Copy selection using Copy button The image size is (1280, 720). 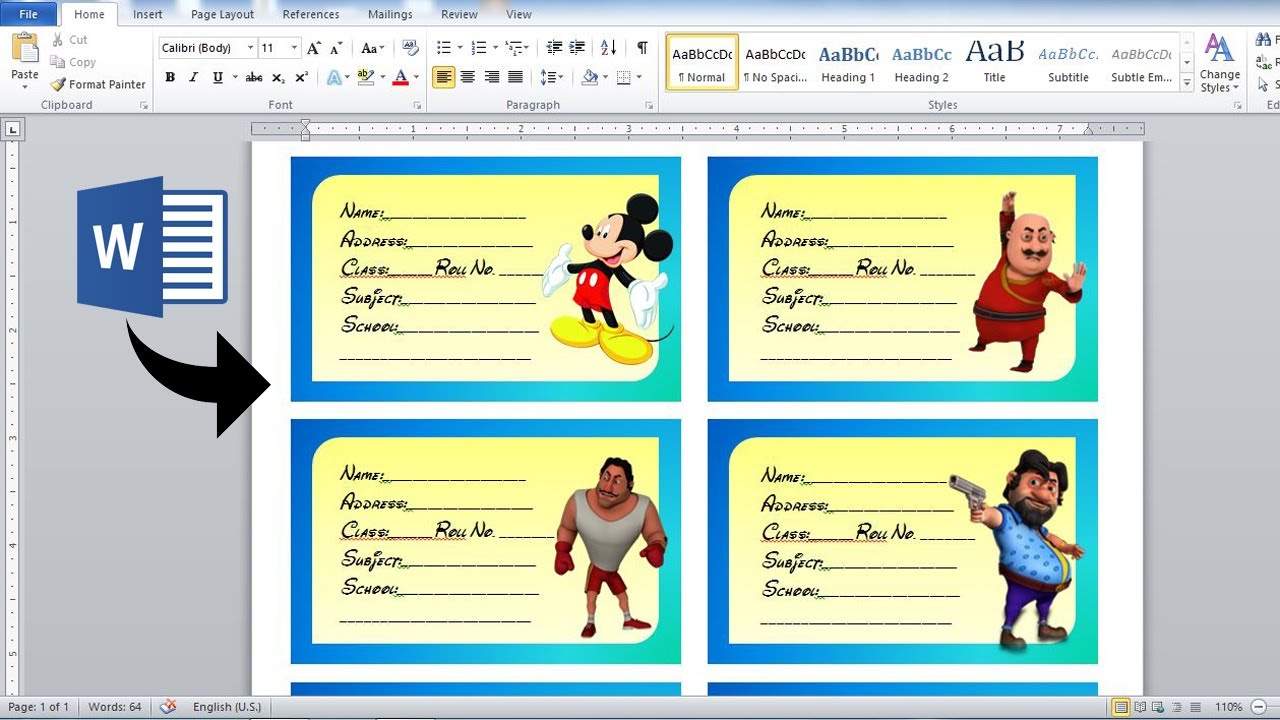[x=73, y=62]
